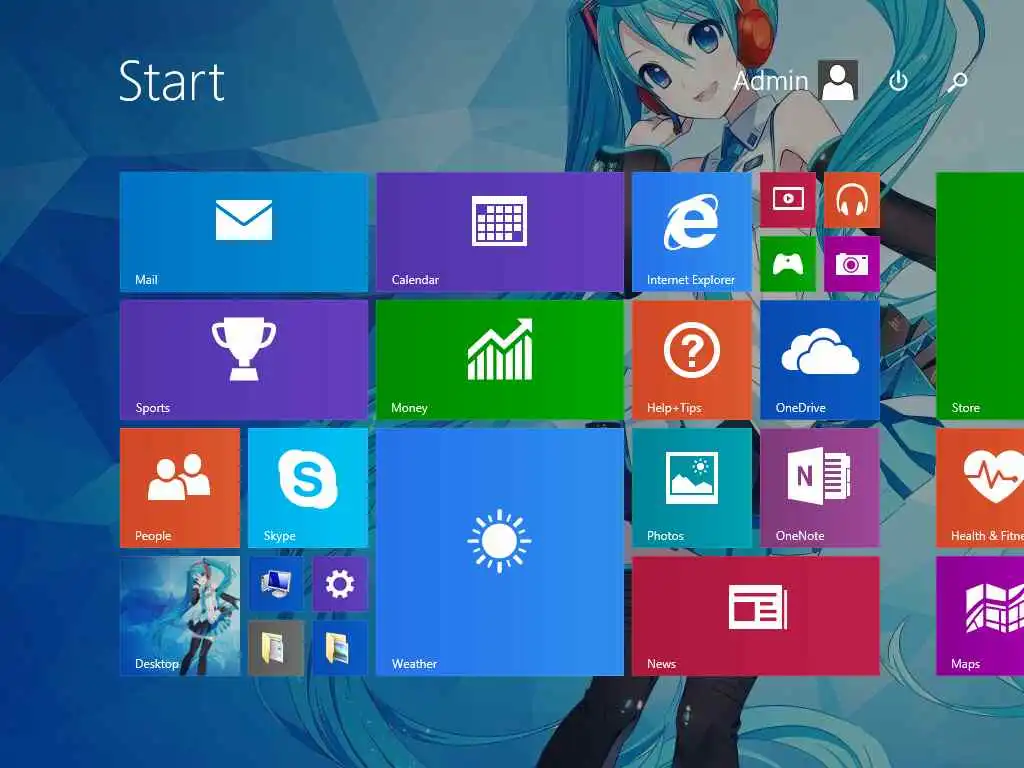Image resolution: width=1024 pixels, height=768 pixels.
Task: Launch Internet Explorer from its tile
Action: pyautogui.click(x=692, y=232)
